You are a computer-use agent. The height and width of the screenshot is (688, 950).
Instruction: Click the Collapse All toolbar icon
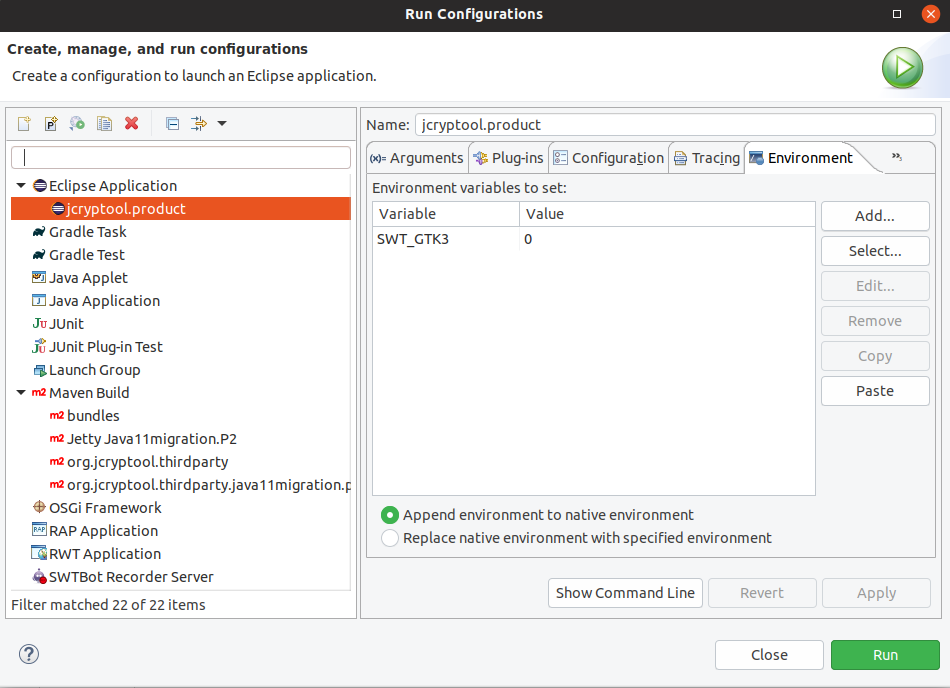pyautogui.click(x=172, y=124)
